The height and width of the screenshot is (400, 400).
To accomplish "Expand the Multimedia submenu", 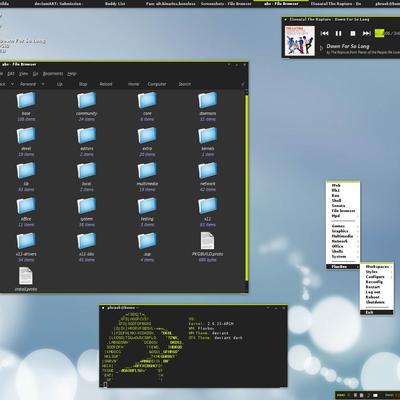I will pyautogui.click(x=343, y=236).
